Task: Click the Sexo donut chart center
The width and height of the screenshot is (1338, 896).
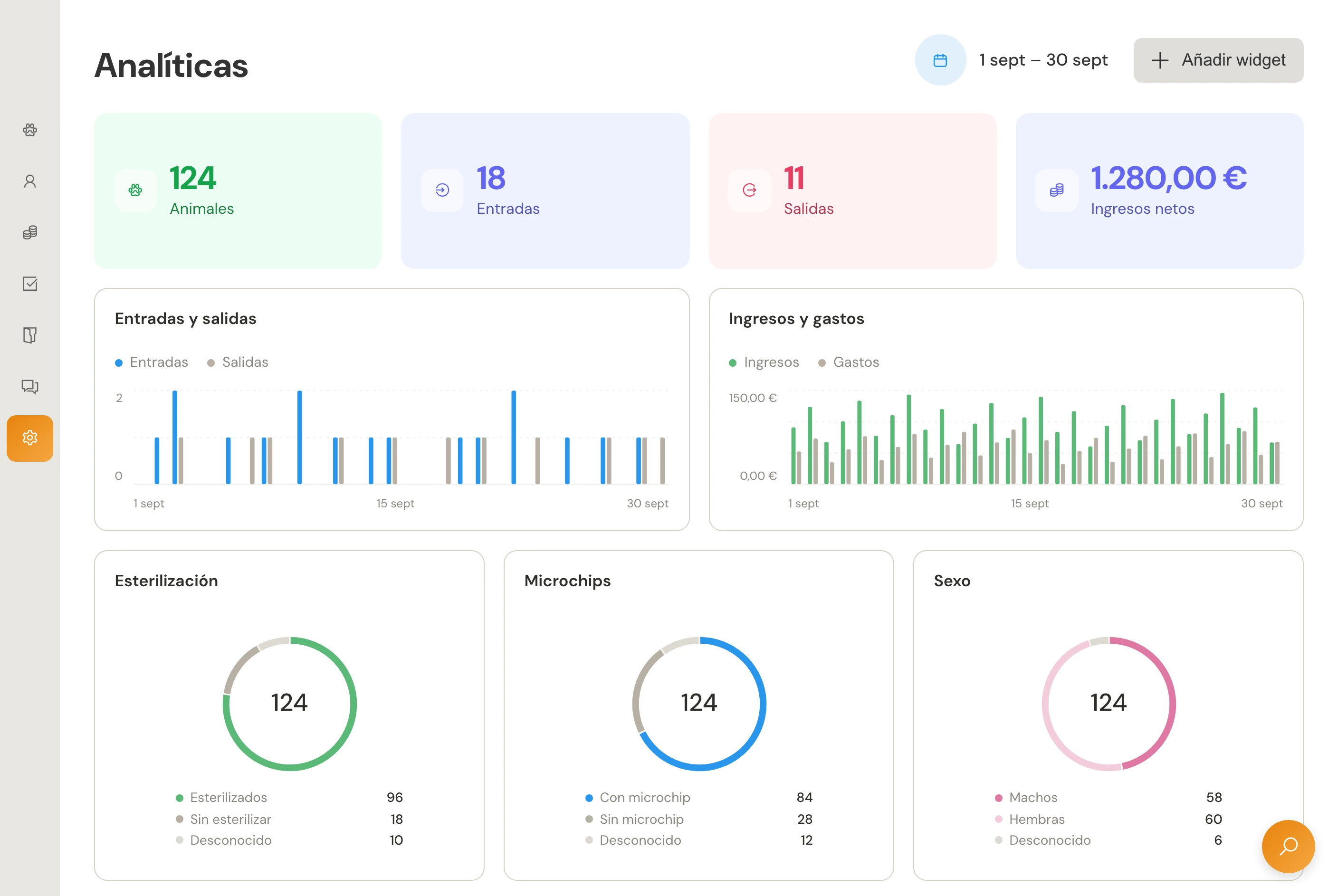Action: coord(1109,704)
